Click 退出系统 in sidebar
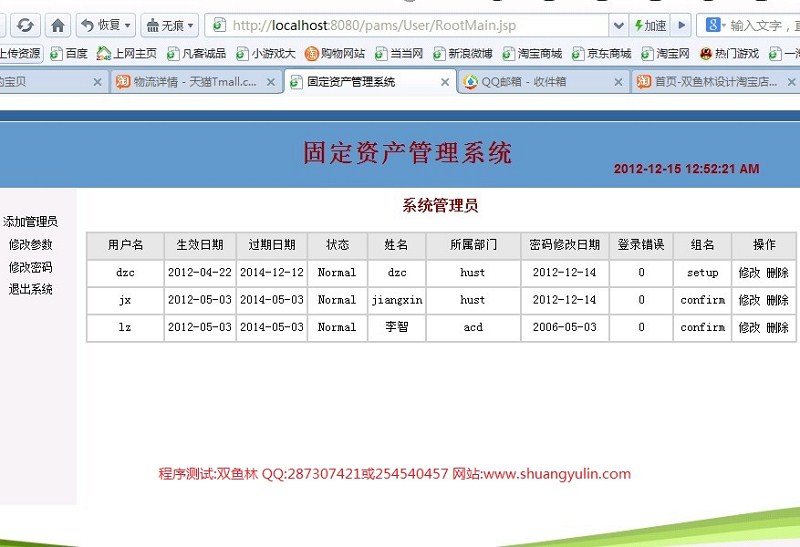 31,289
